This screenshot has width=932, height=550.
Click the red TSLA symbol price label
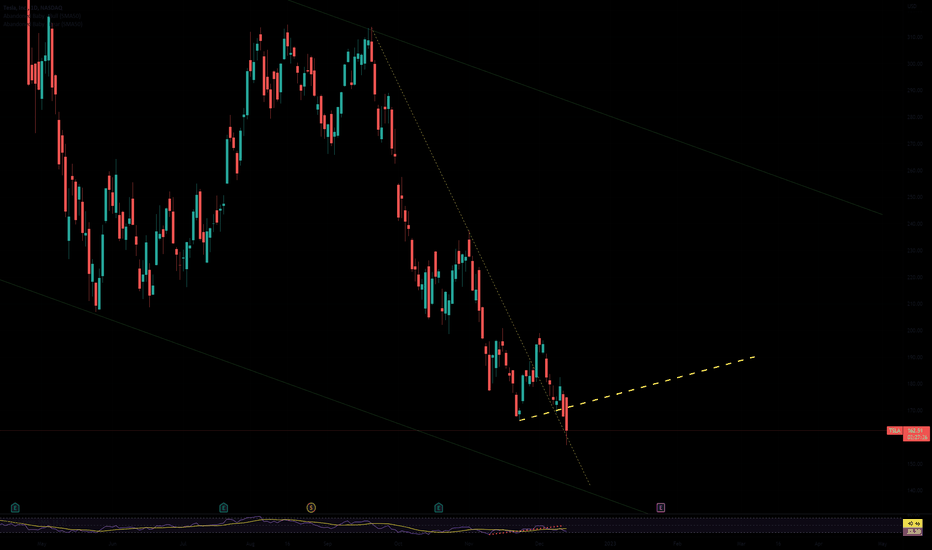tap(895, 430)
